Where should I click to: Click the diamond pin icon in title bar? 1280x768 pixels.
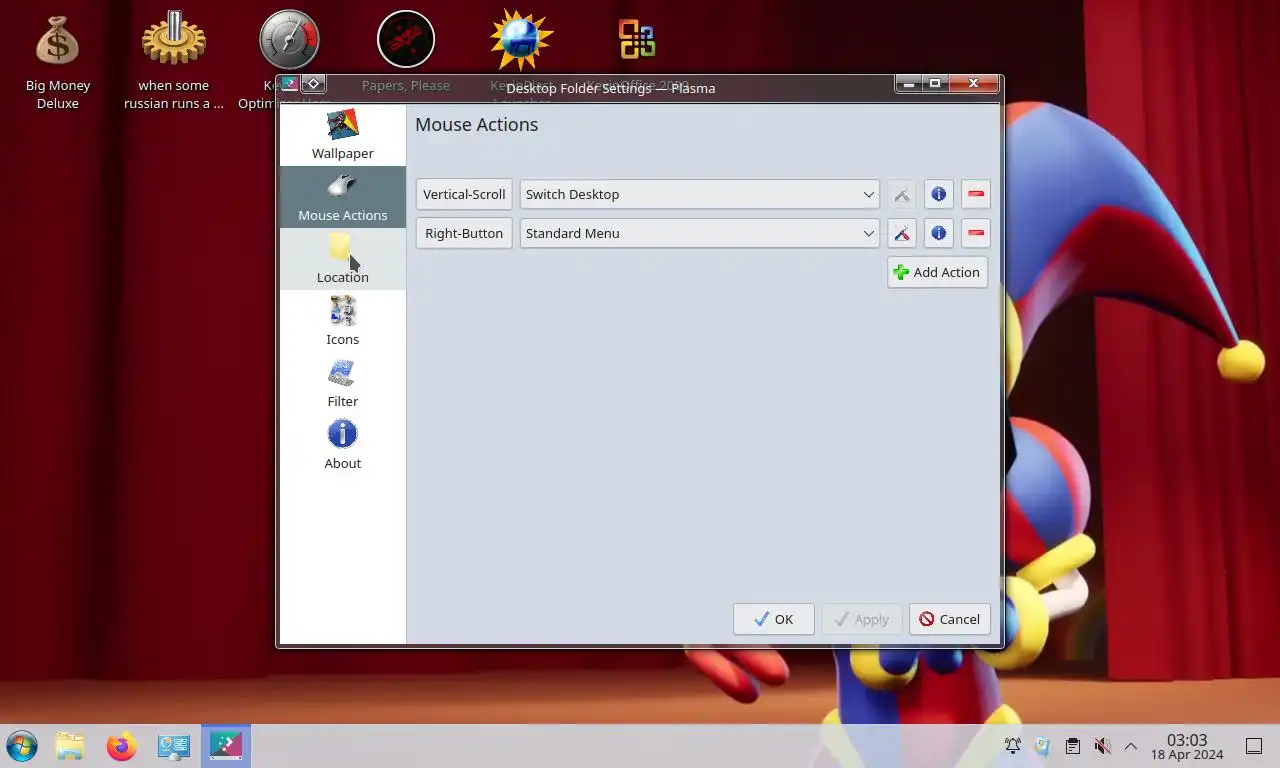(313, 84)
